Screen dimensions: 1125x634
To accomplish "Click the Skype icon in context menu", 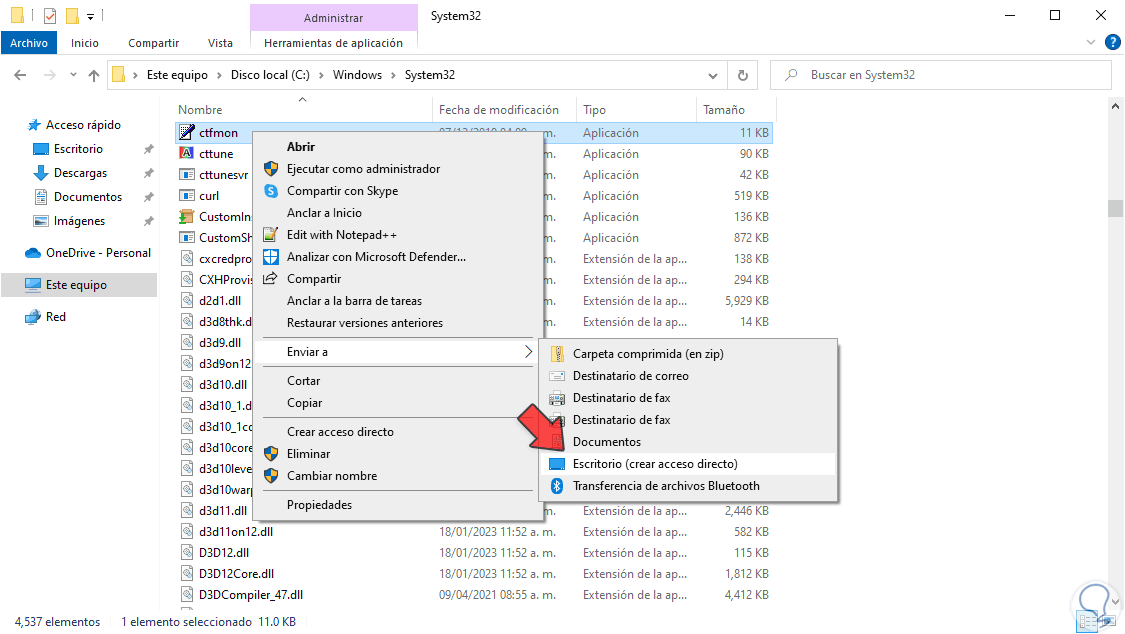I will [x=270, y=191].
